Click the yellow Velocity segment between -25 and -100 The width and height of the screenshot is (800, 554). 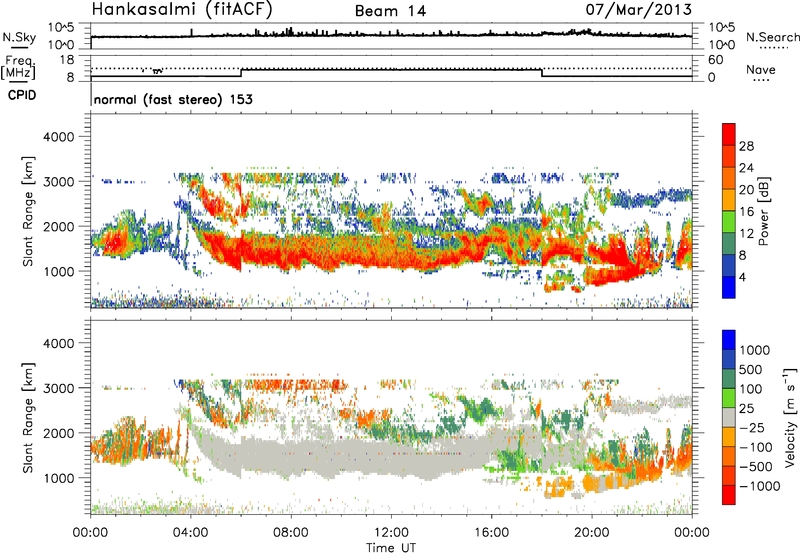(x=729, y=437)
